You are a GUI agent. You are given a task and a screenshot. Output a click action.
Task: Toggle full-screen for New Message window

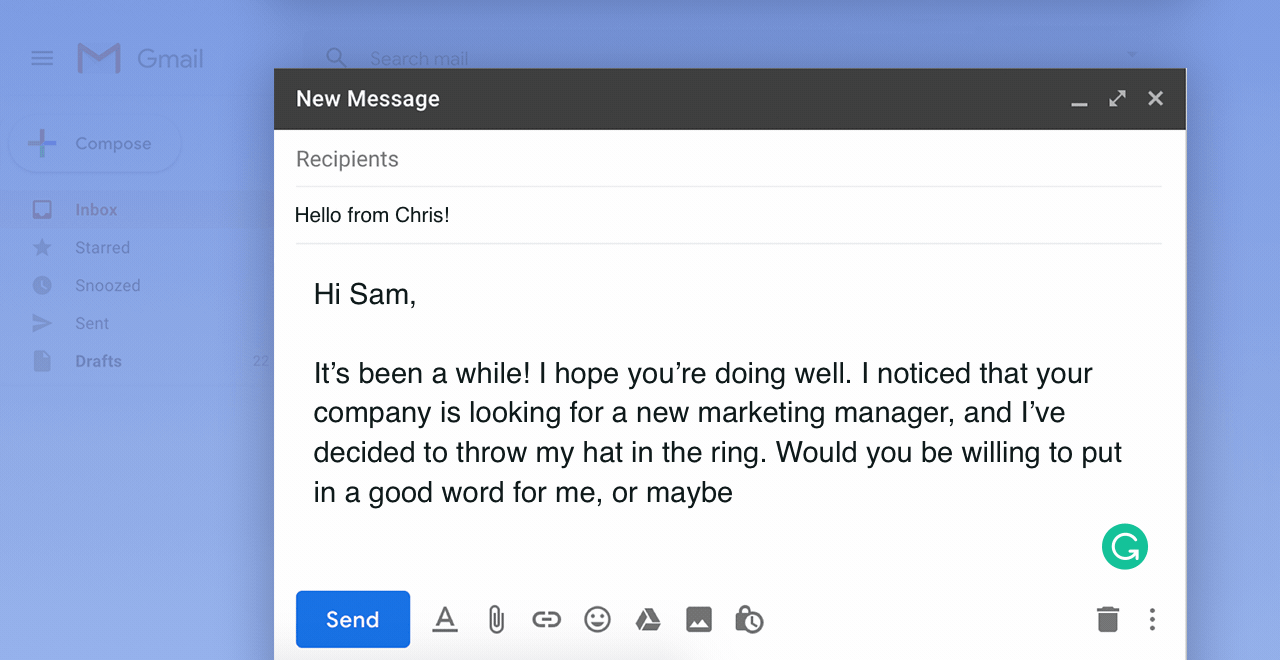click(x=1117, y=99)
